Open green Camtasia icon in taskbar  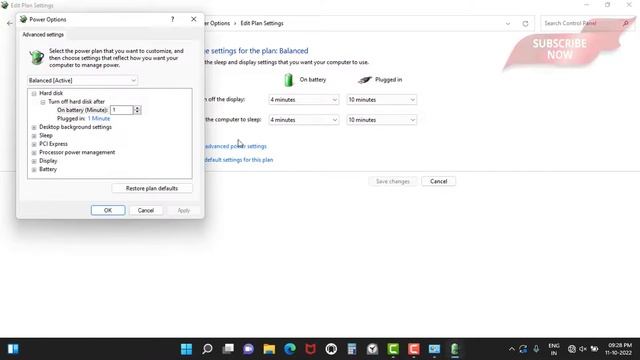click(x=393, y=349)
